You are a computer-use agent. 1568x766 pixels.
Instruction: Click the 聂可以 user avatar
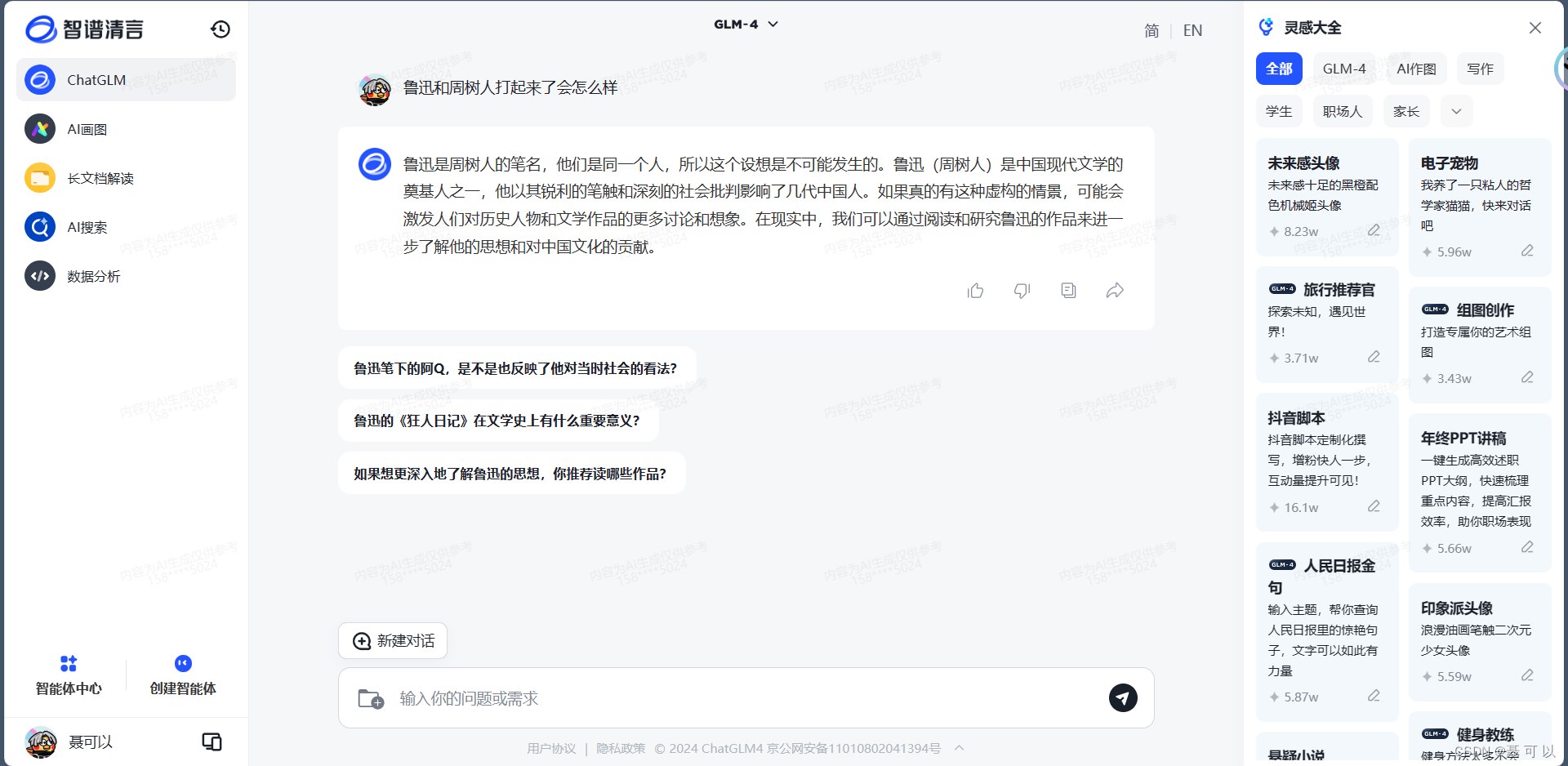click(41, 742)
